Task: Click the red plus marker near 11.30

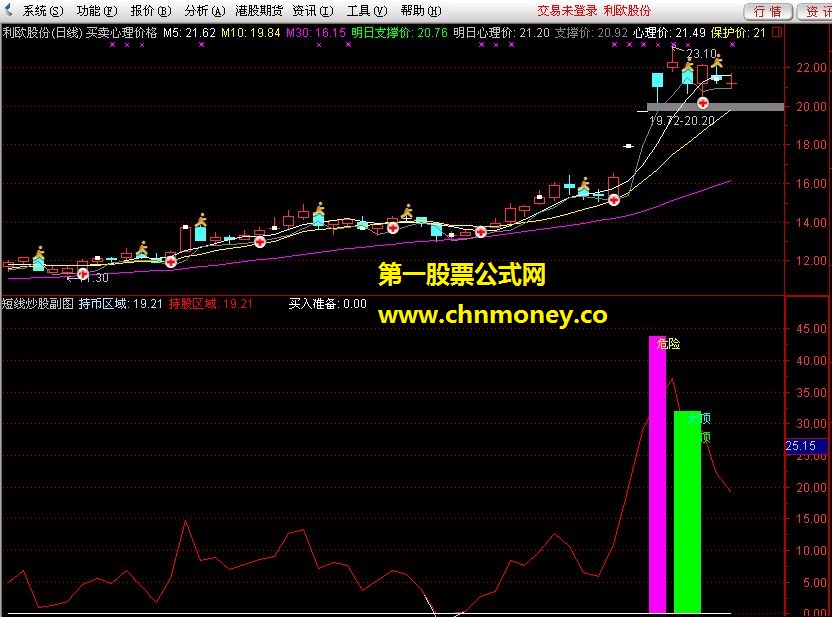Action: tap(83, 274)
